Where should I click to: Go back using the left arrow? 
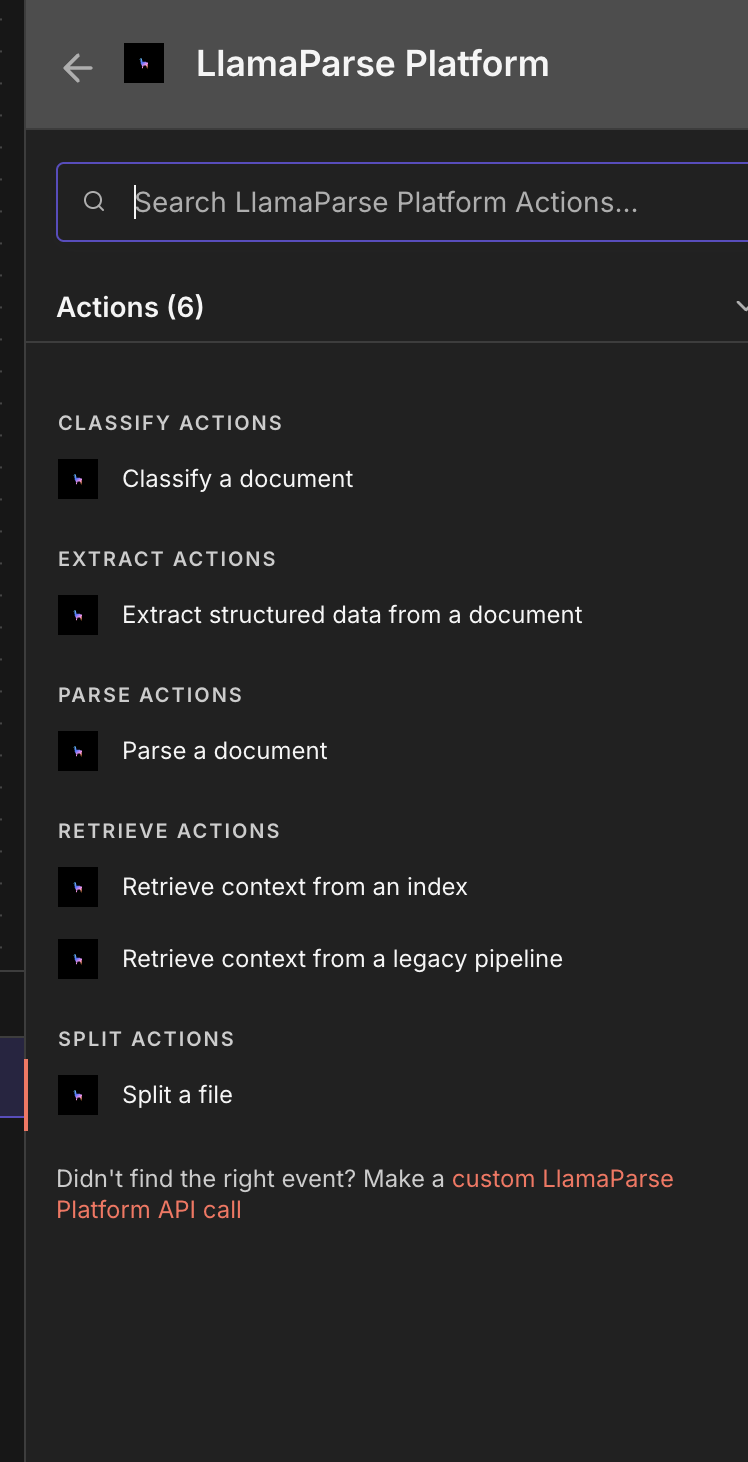pyautogui.click(x=77, y=67)
